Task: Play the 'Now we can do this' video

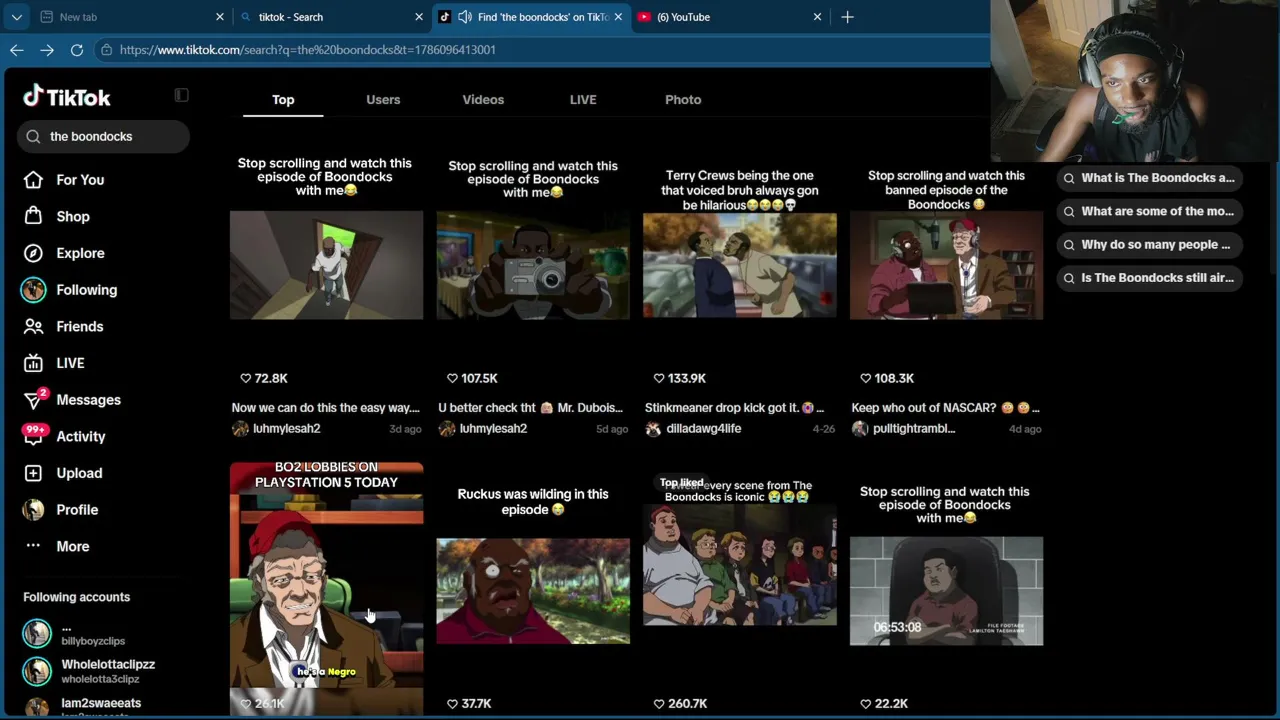Action: click(326, 265)
